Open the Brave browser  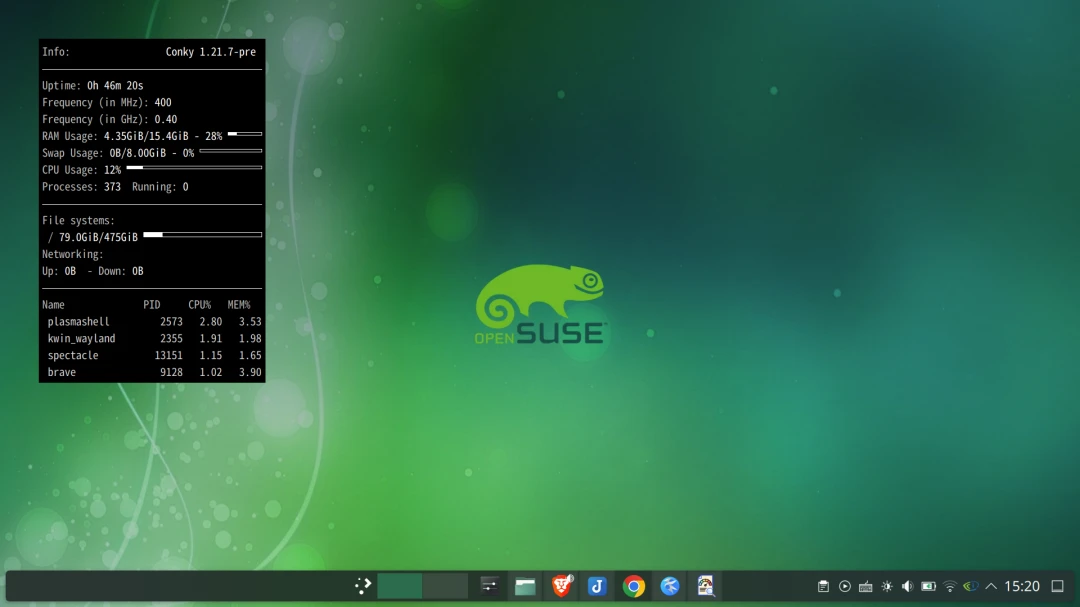[x=562, y=586]
